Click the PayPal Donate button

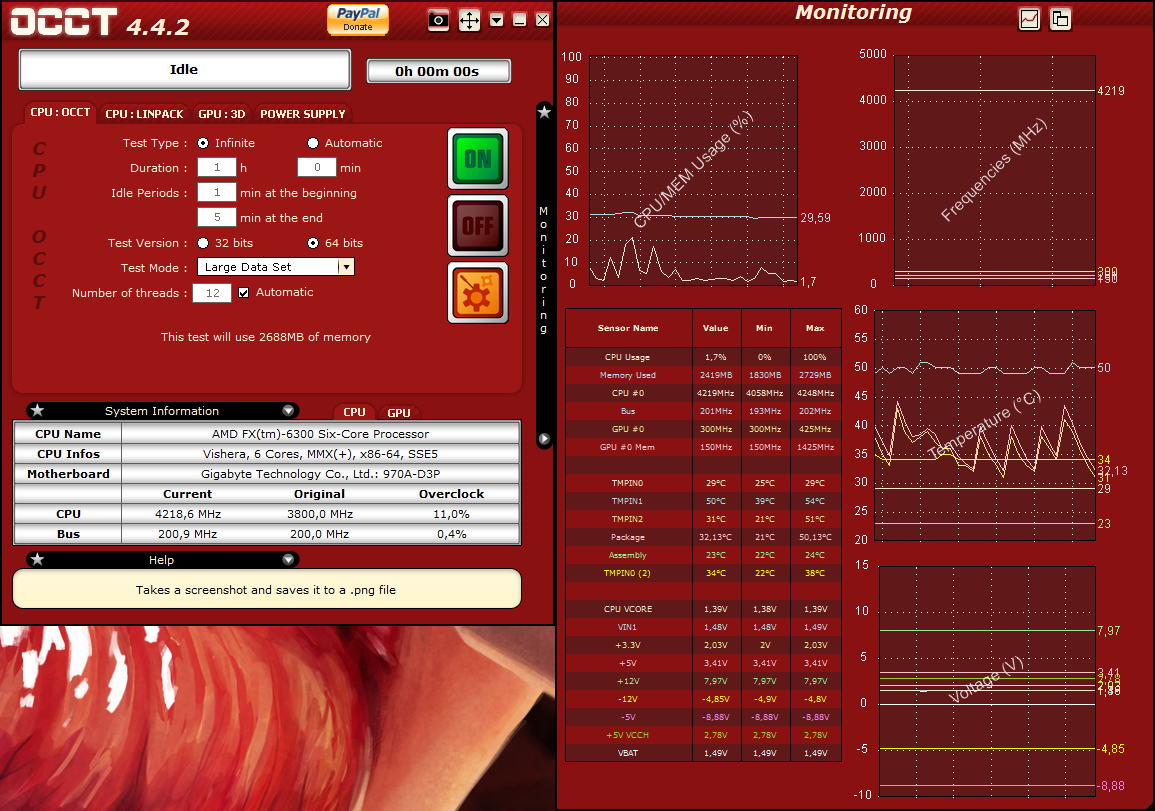358,19
